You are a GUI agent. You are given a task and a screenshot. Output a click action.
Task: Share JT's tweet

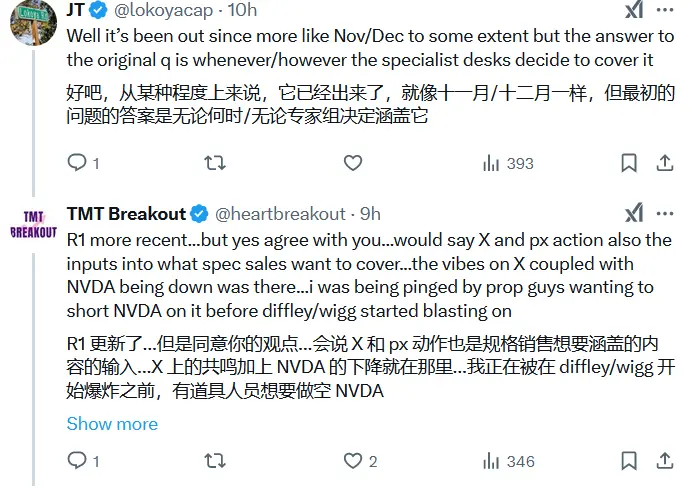(x=664, y=162)
